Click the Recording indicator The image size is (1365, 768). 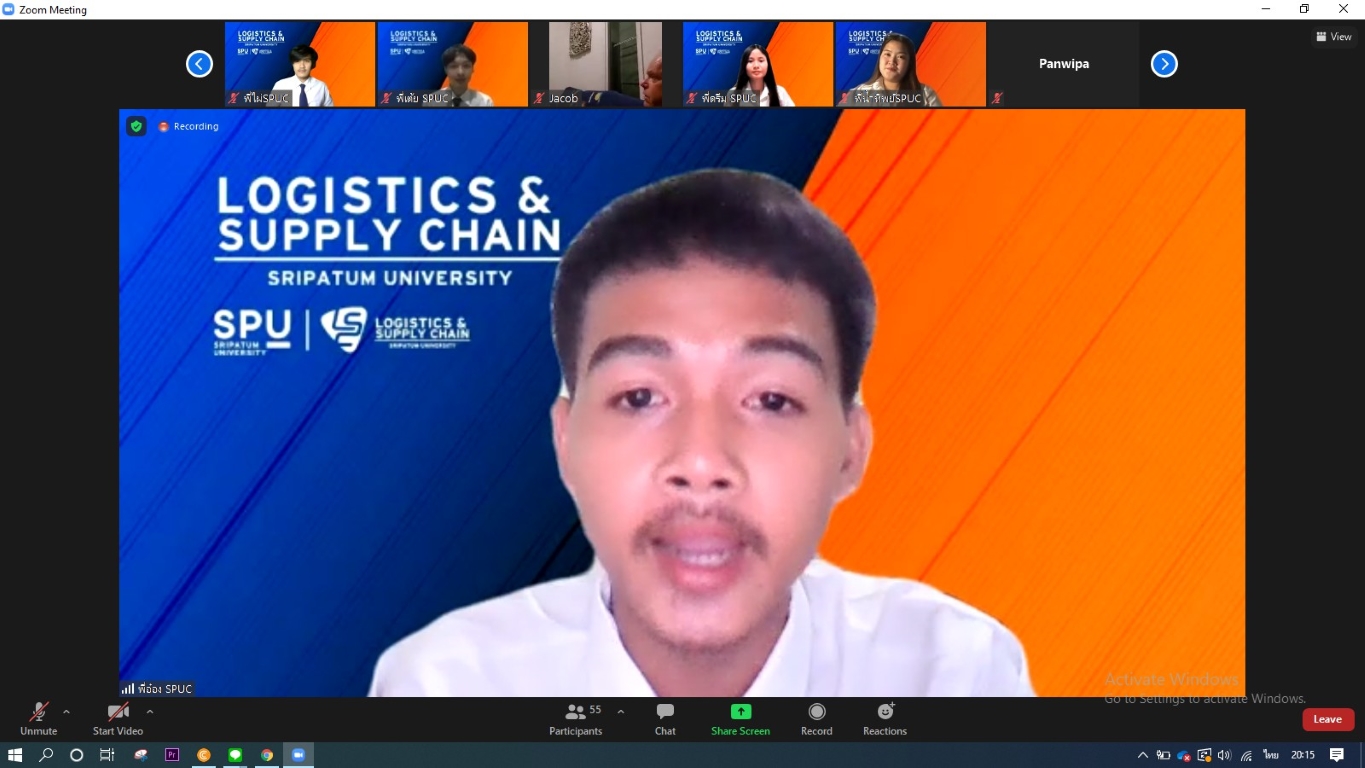188,127
